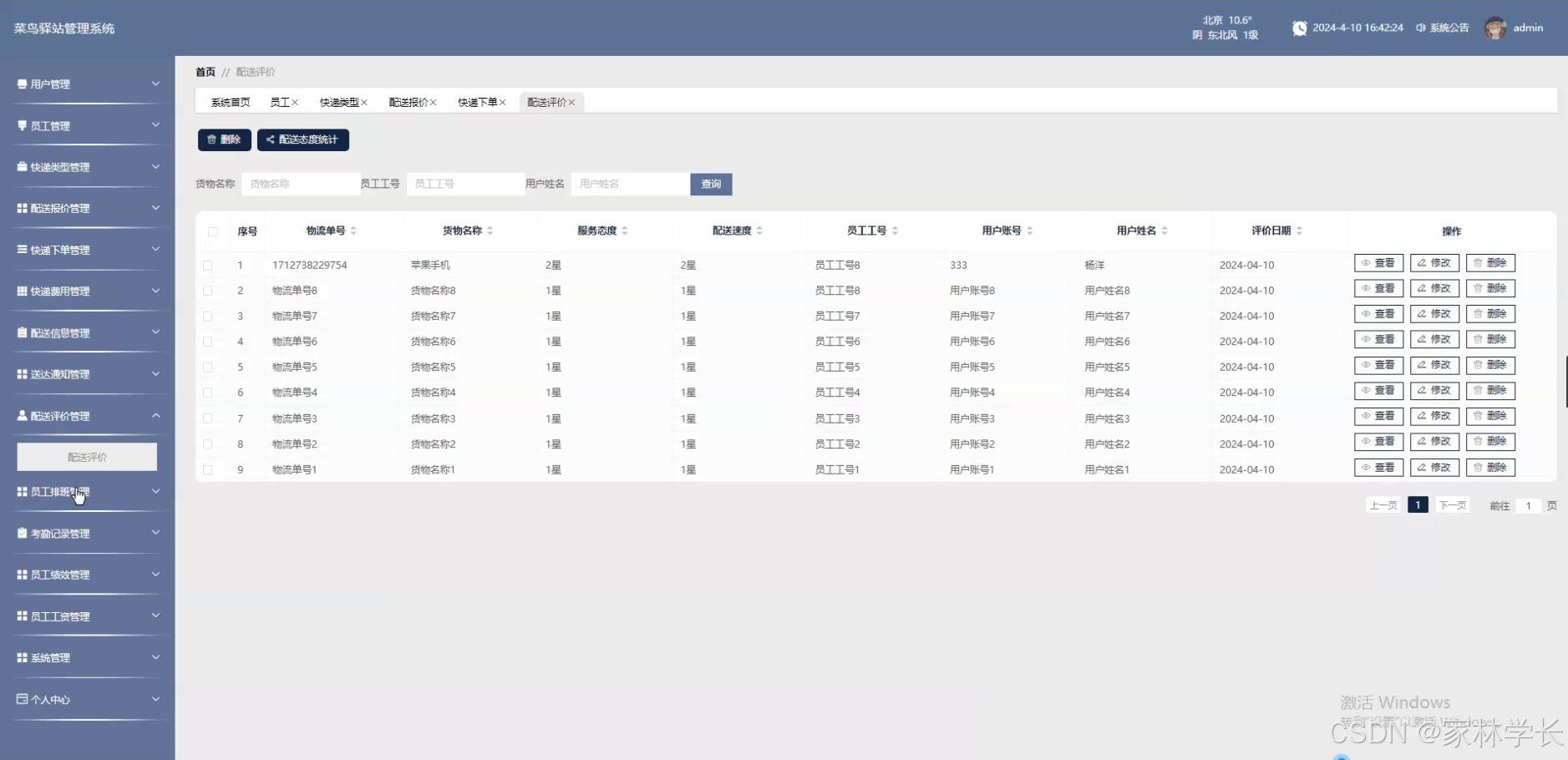
Task: Expand the 员工排班管理 menu chevron
Action: tap(155, 491)
